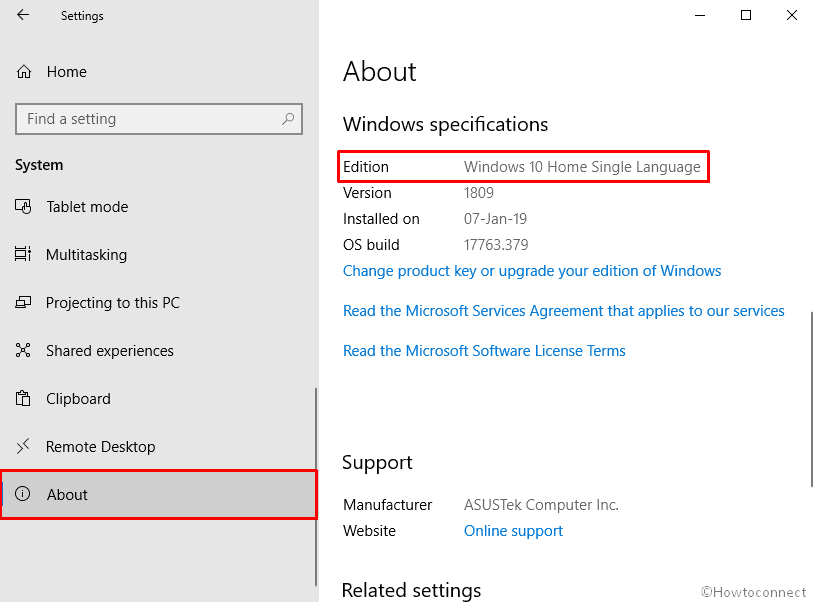The image size is (814, 602).
Task: Select the version value 1809
Action: [x=479, y=193]
